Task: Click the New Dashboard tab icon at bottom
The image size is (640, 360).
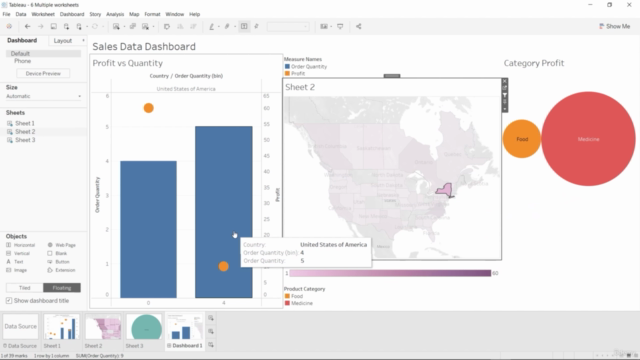Action: 211,331
